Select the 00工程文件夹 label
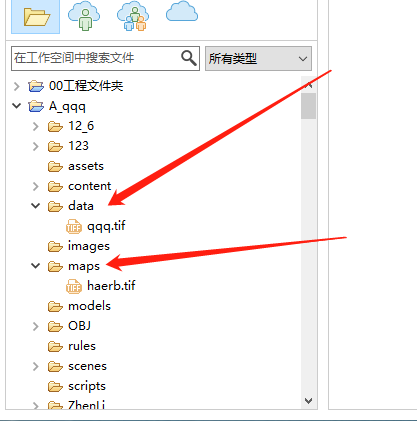This screenshot has width=417, height=421. 86,86
